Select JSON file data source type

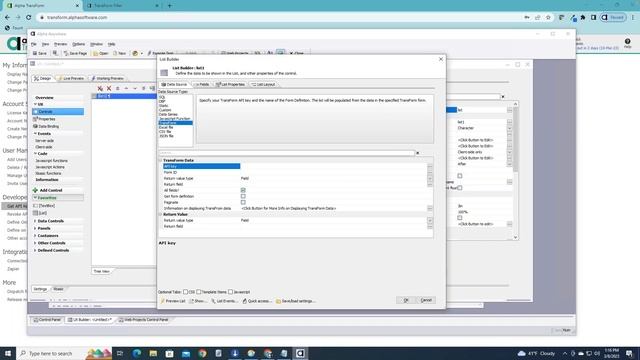[166, 136]
